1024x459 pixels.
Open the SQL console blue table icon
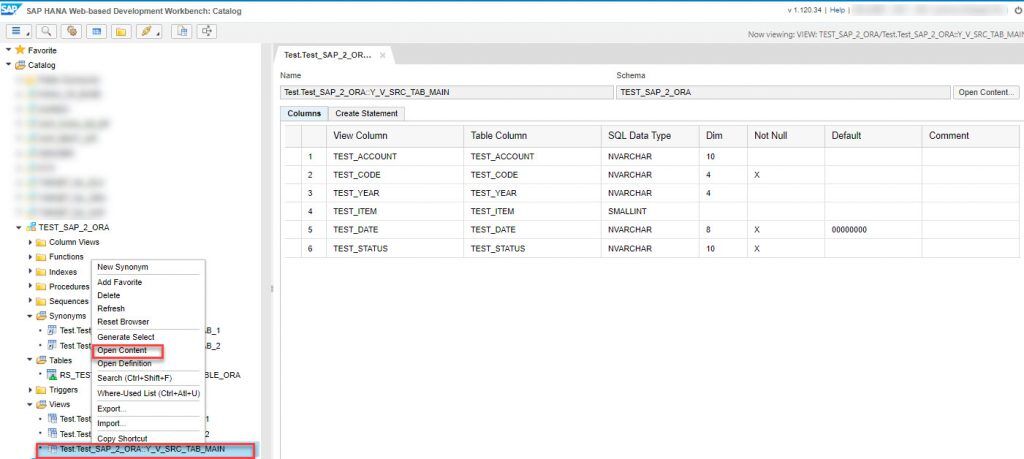click(96, 31)
